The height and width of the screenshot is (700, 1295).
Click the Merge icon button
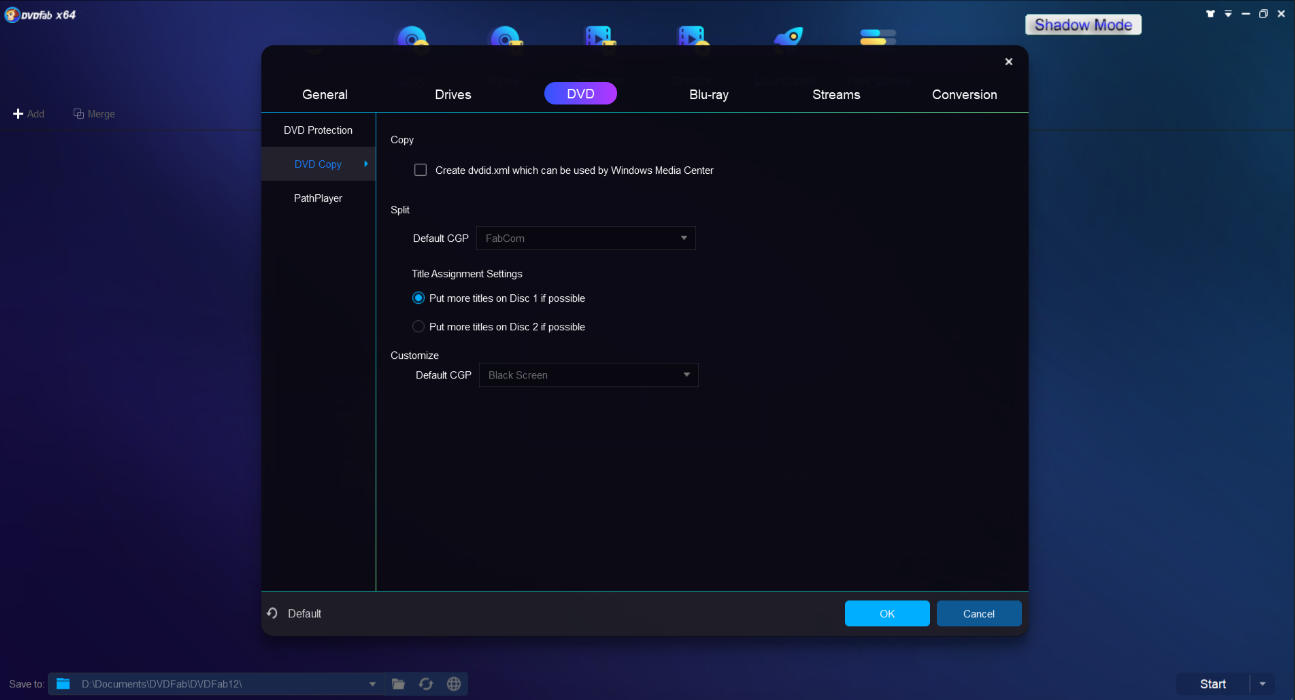tap(94, 114)
